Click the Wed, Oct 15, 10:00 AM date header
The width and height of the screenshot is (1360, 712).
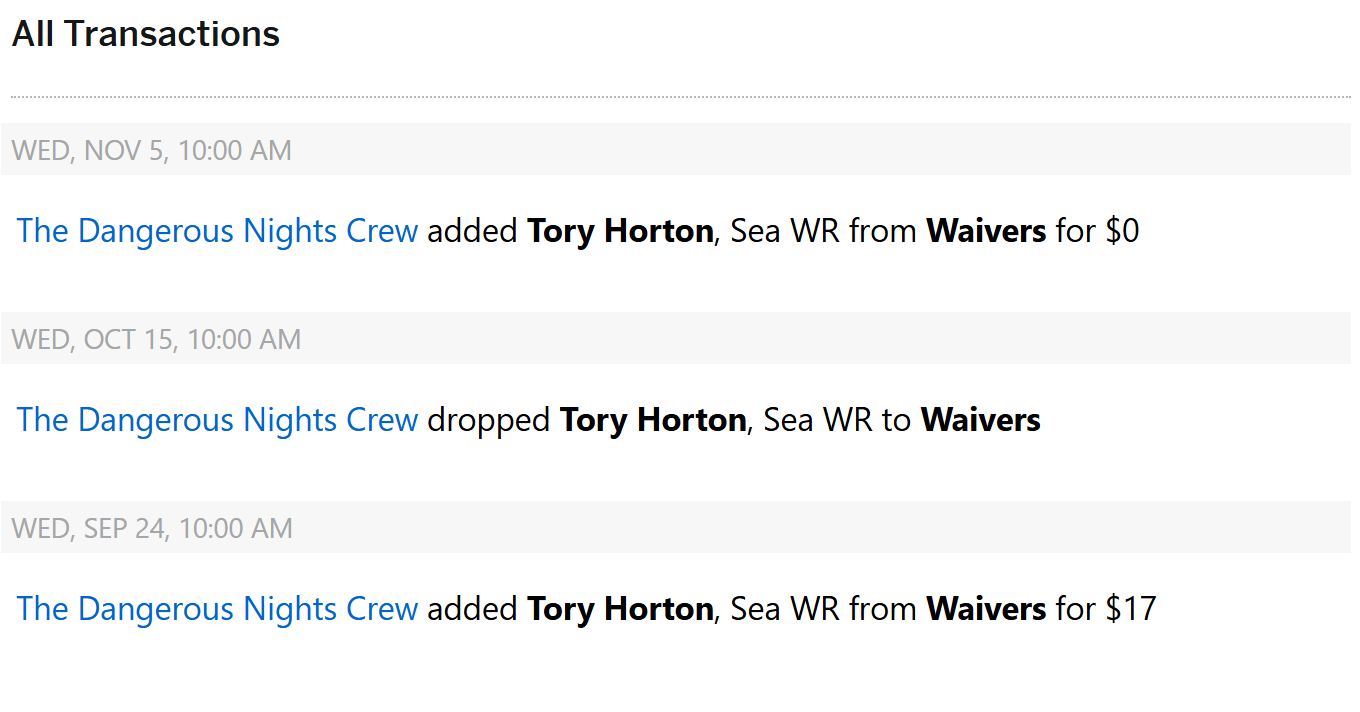point(156,340)
